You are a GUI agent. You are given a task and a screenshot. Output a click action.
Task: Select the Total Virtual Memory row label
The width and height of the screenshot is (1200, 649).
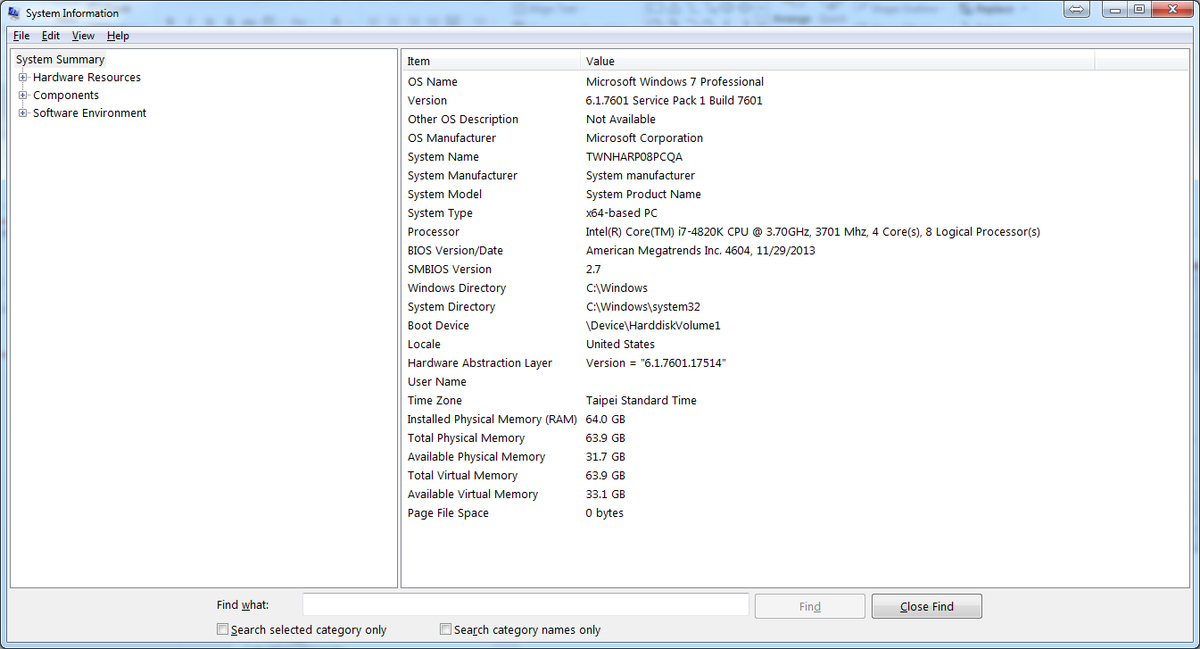click(462, 476)
